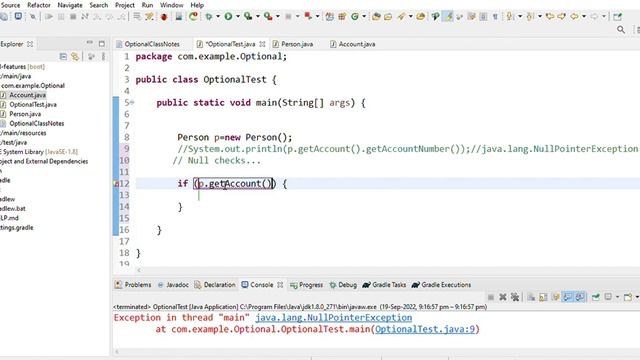Click the Back navigation arrow
Image resolution: width=640 pixels, height=360 pixels.
pyautogui.click(x=574, y=16)
